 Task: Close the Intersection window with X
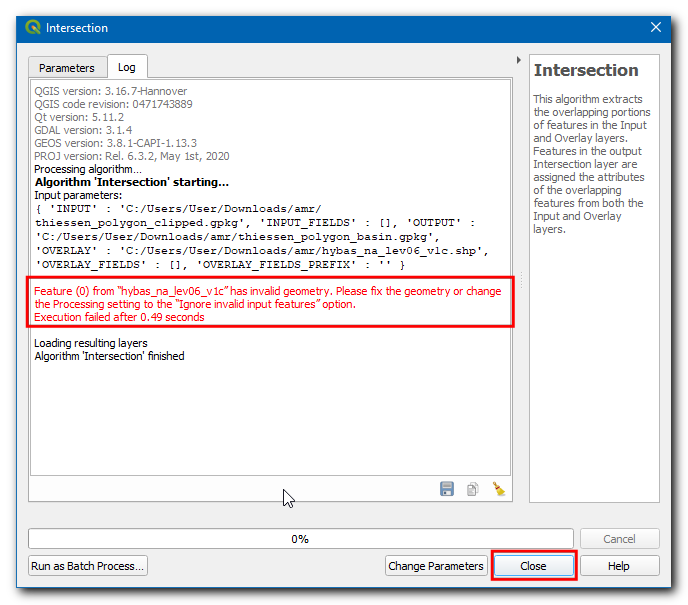[656, 28]
